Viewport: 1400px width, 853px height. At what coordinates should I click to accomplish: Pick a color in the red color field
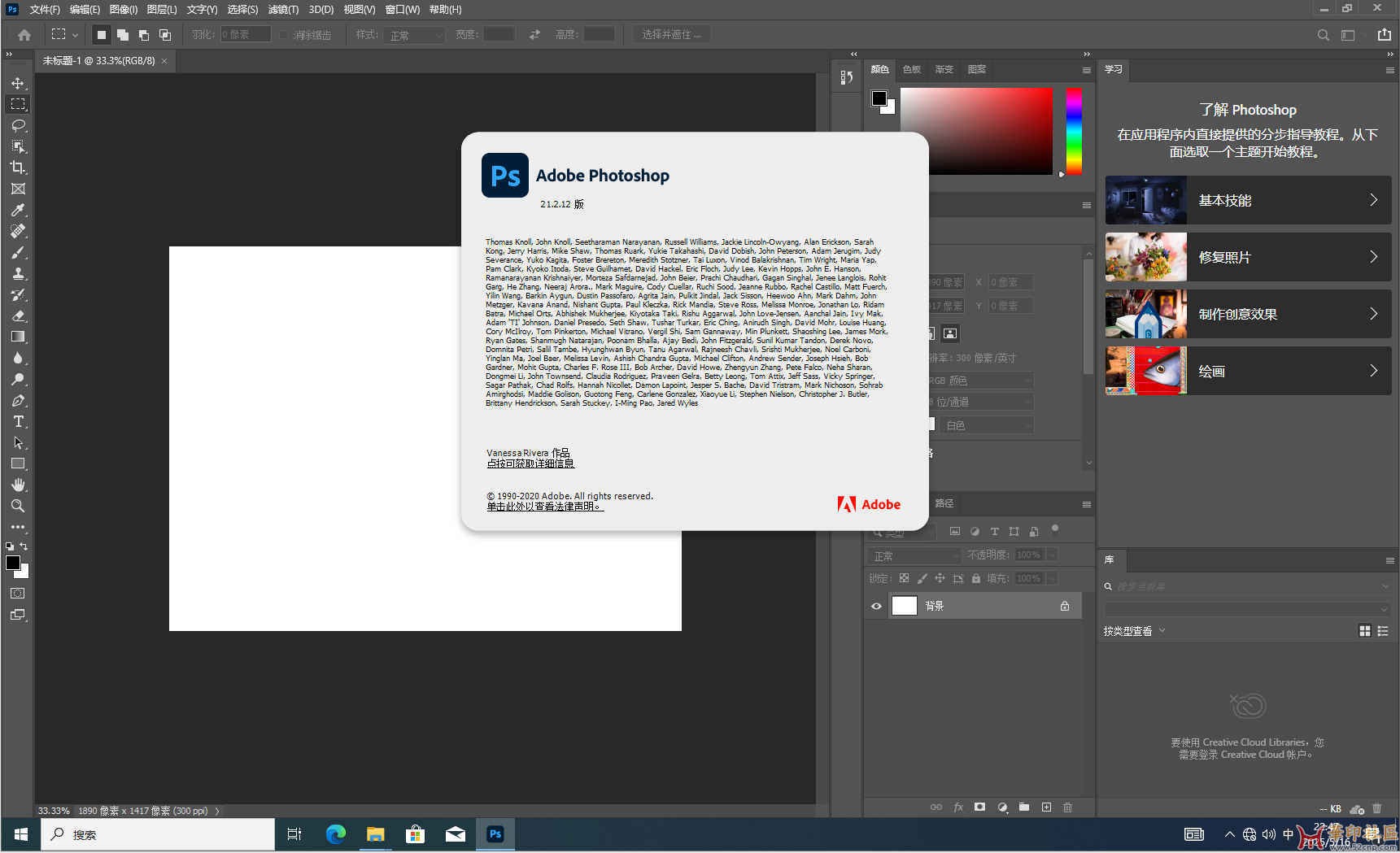[976, 131]
